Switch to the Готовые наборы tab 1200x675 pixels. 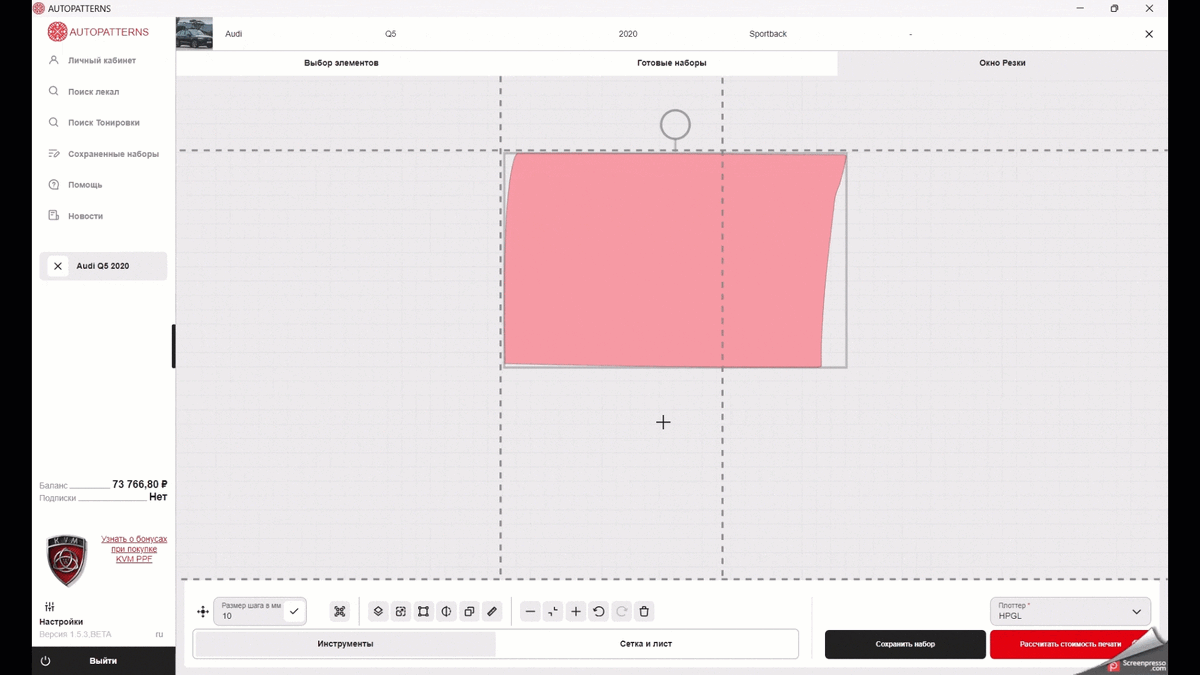(672, 63)
